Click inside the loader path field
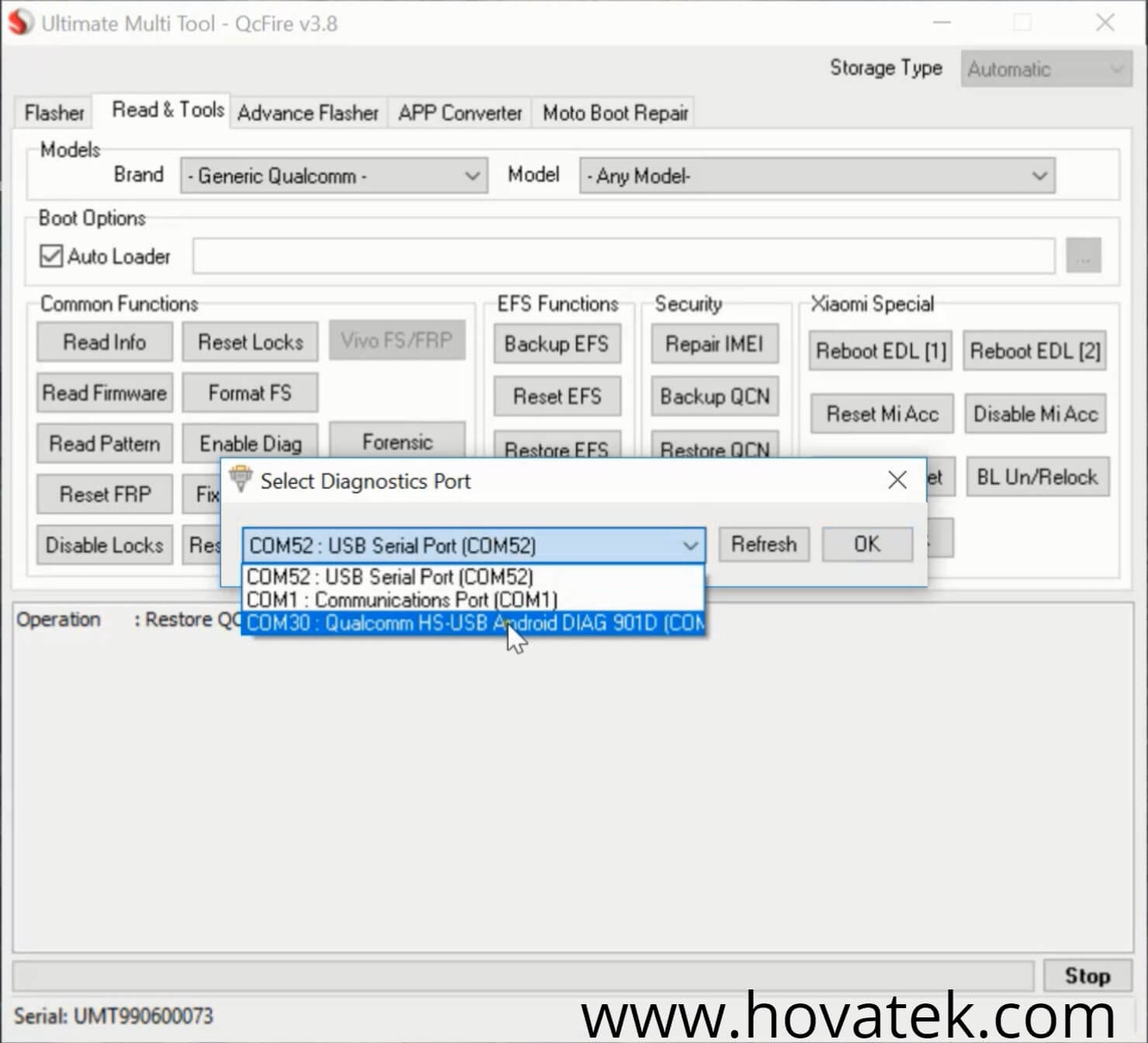Image resolution: width=1148 pixels, height=1043 pixels. tap(623, 256)
